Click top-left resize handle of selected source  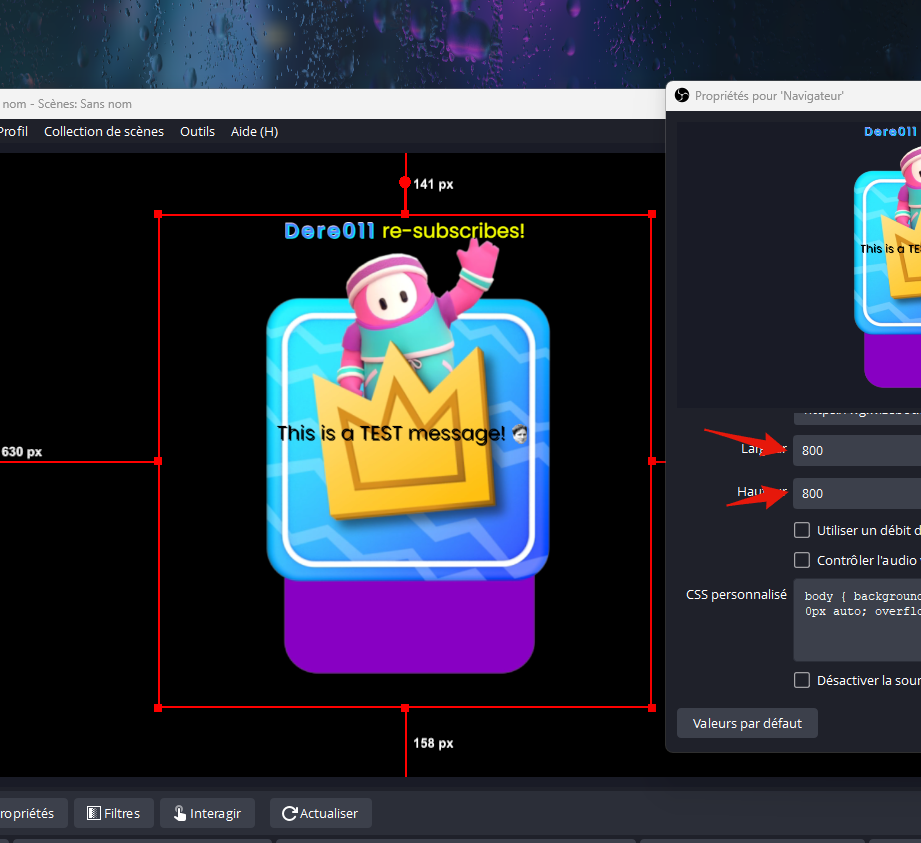[x=158, y=214]
